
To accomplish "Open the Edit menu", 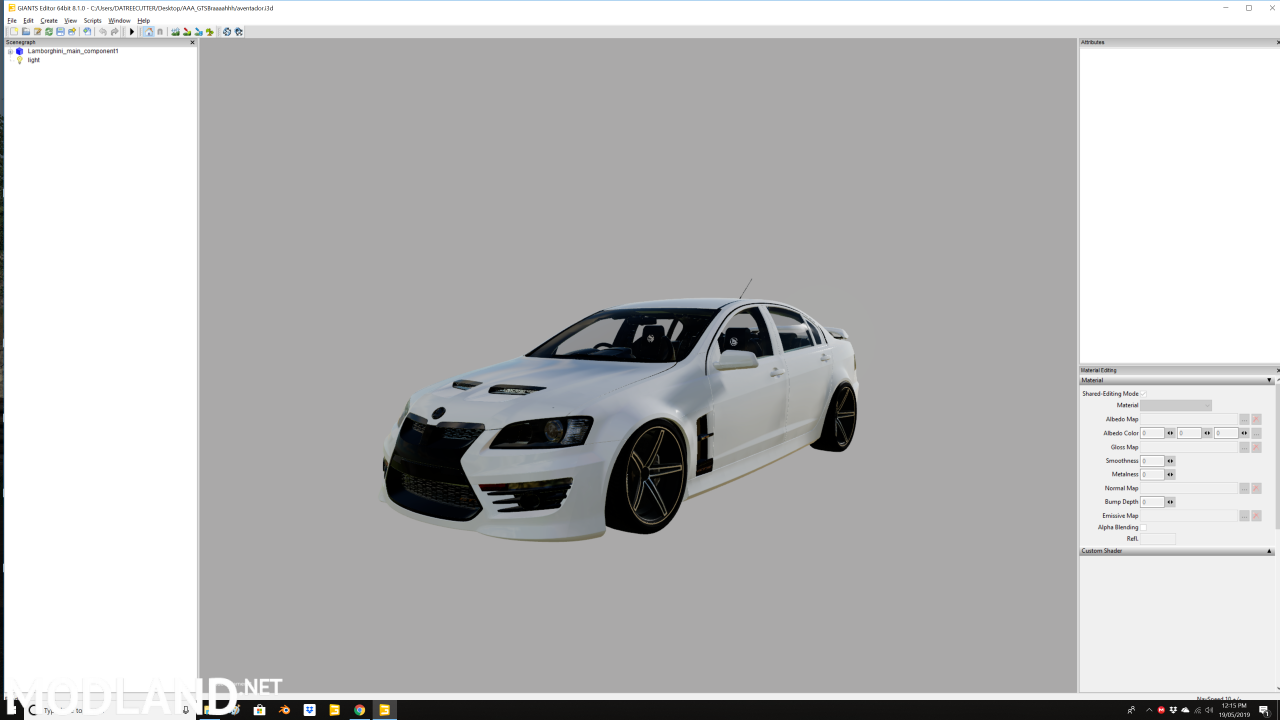I will [x=29, y=20].
